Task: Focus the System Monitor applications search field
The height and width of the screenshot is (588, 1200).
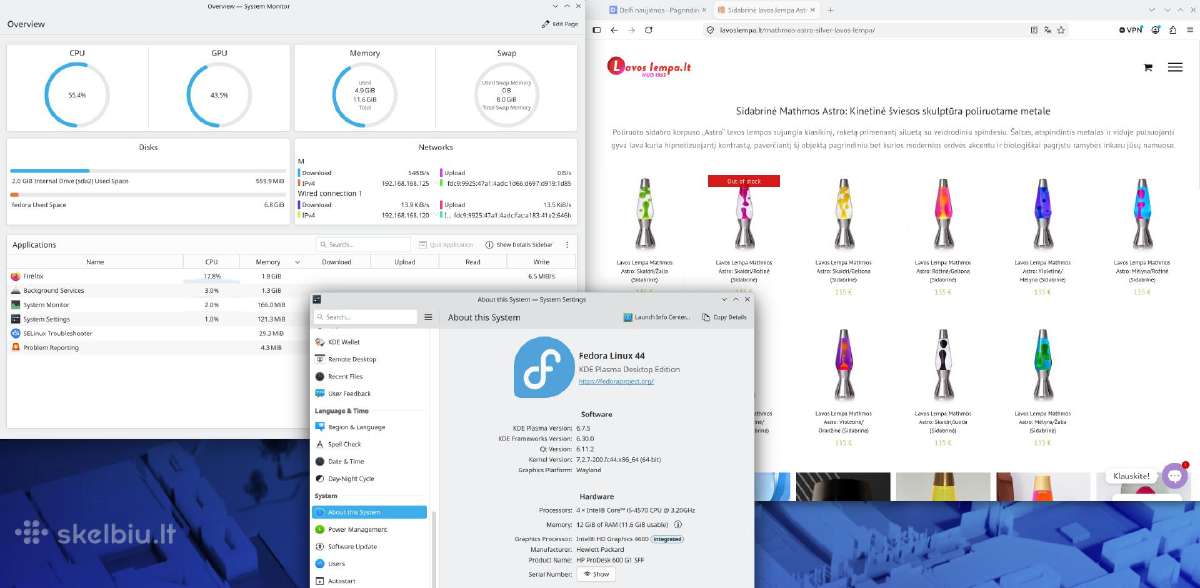Action: [x=364, y=244]
